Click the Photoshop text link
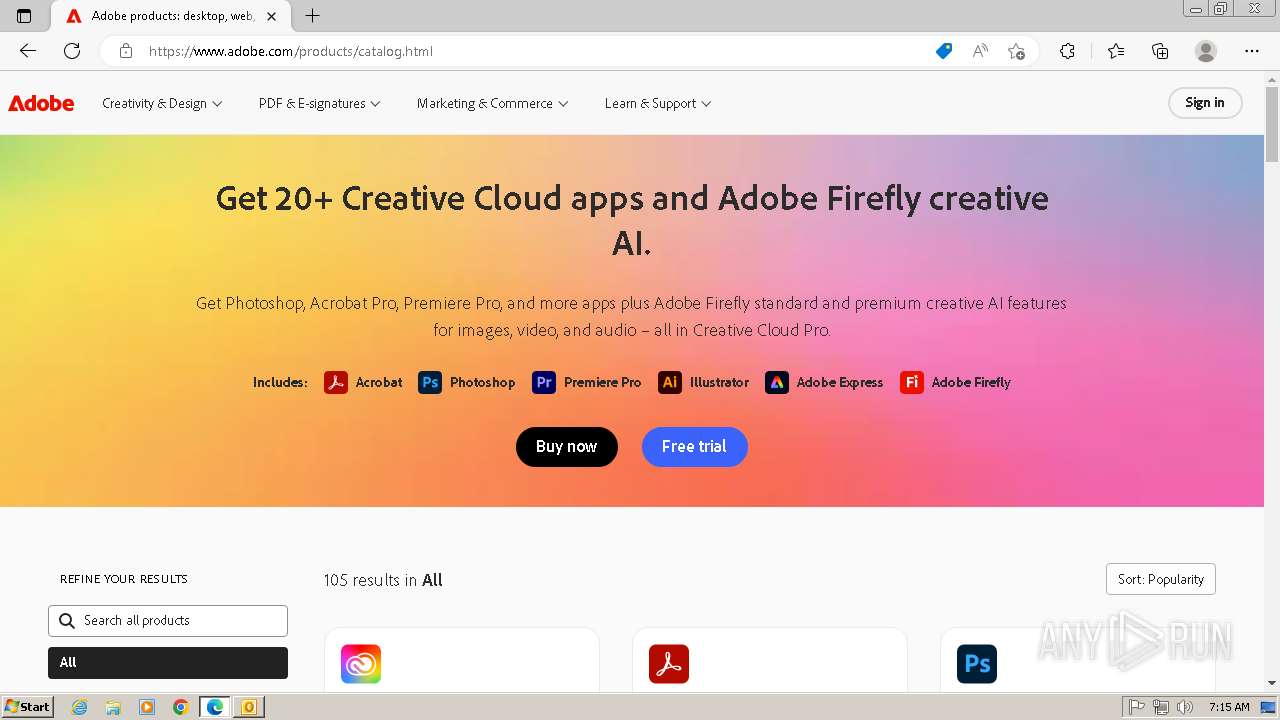Image resolution: width=1280 pixels, height=720 pixels. (x=482, y=382)
